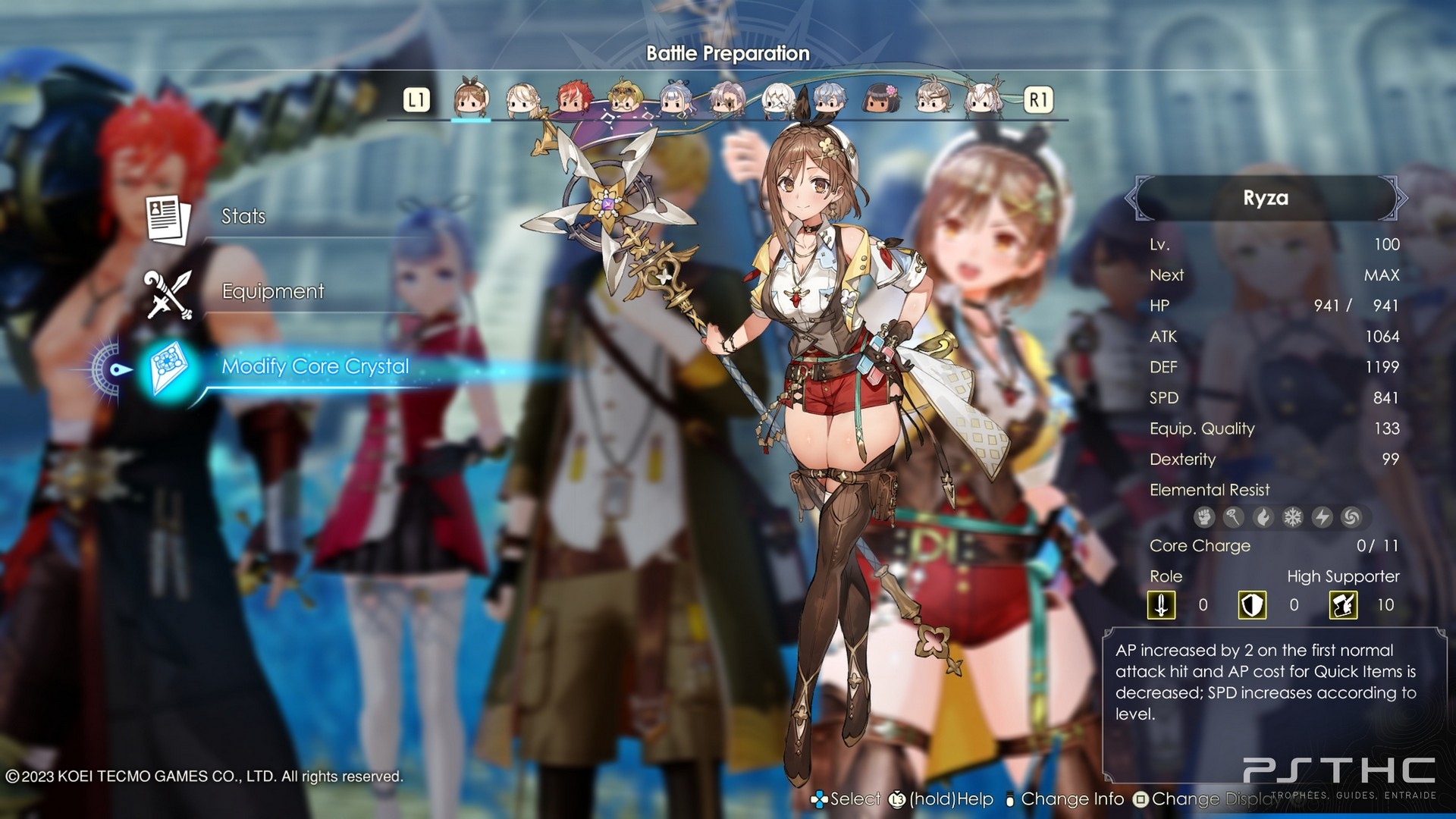Click the Dexterity label
The image size is (1456, 819).
(x=1182, y=460)
